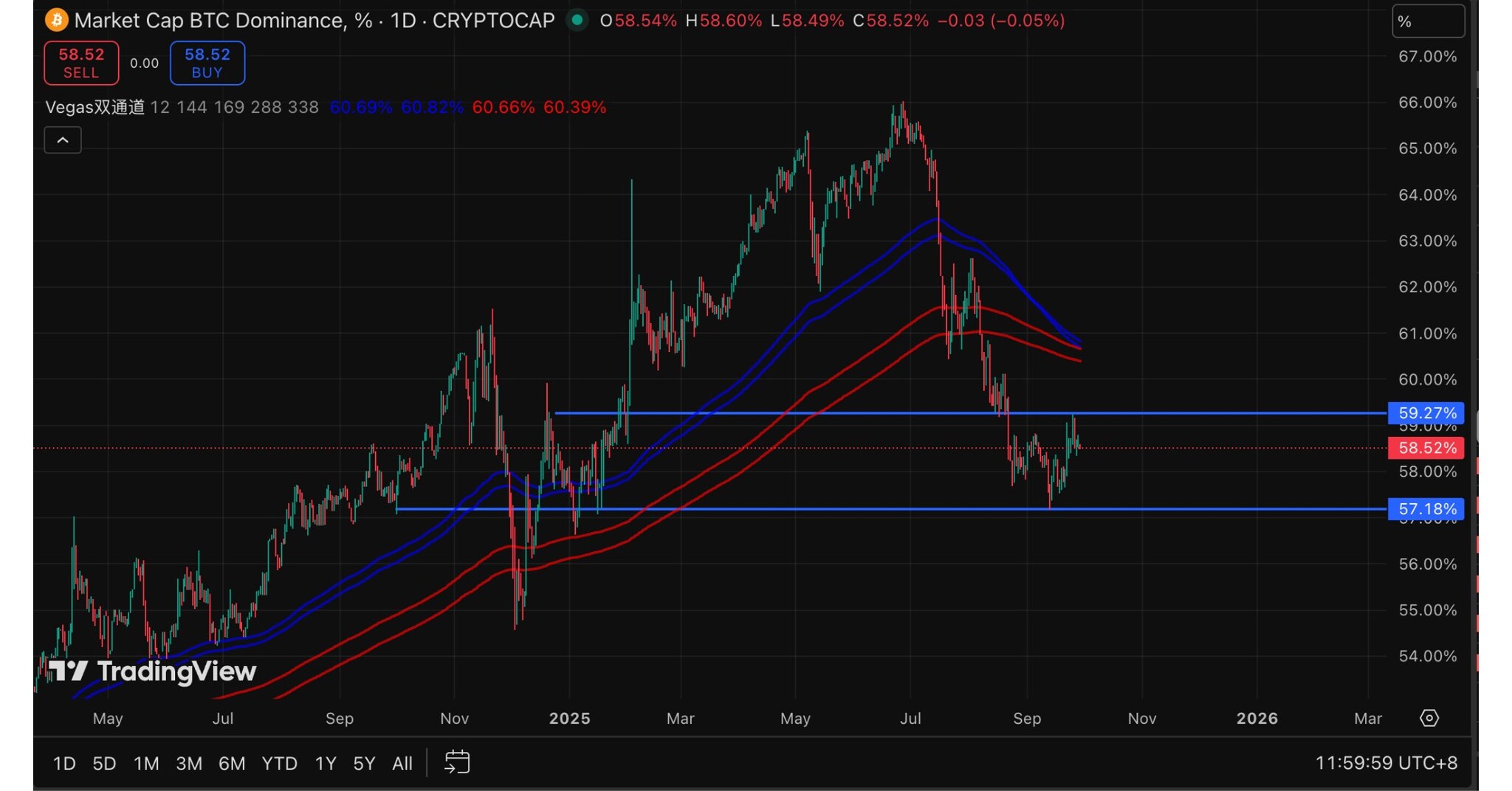The width and height of the screenshot is (1512, 791).
Task: Collapse the indicator legend with chevron
Action: 63,140
